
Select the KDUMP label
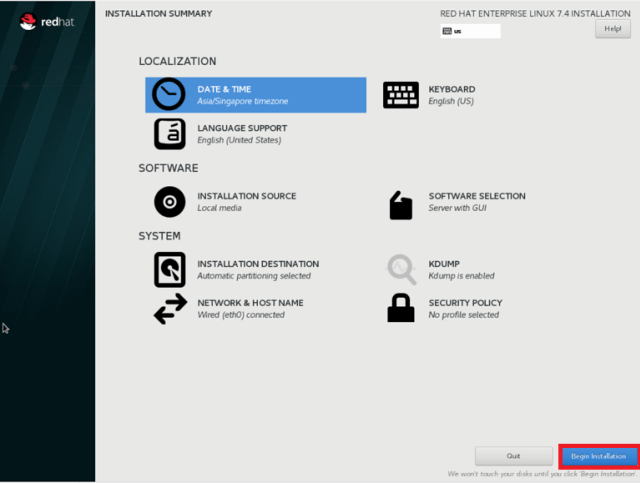[x=444, y=264]
